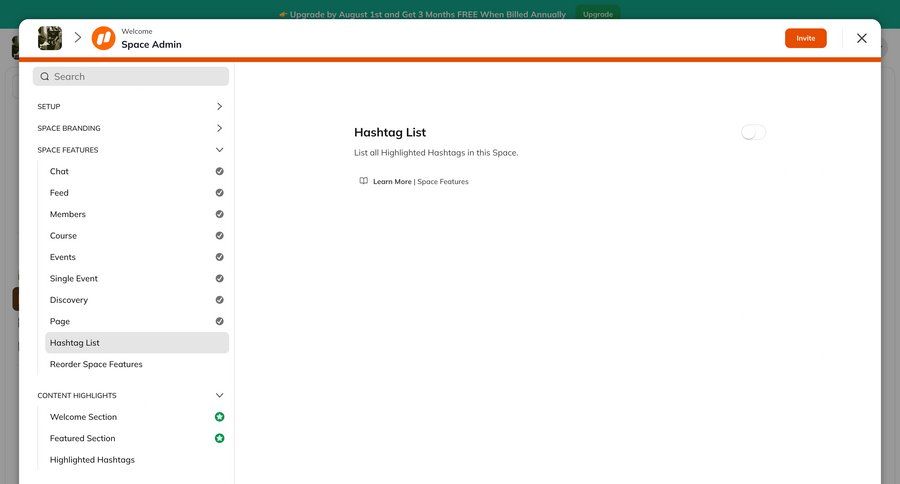
Task: Collapse the Content Highlights section
Action: coord(219,395)
